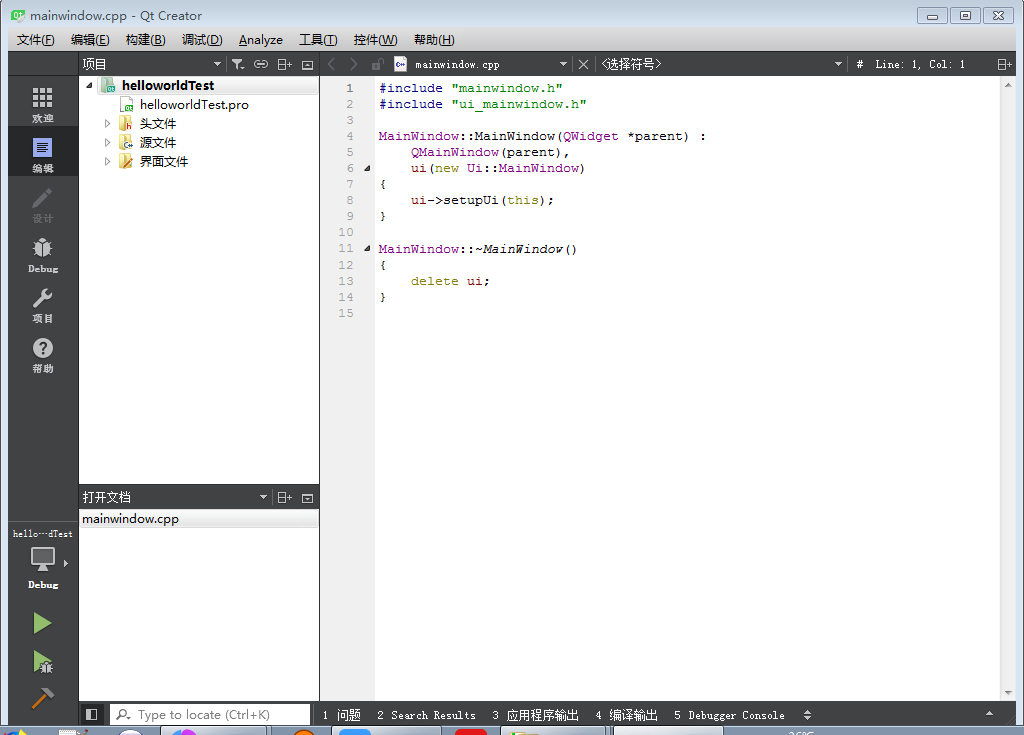Expand the 源文件 sources folder
Viewport: 1024px width, 735px height.
[107, 142]
